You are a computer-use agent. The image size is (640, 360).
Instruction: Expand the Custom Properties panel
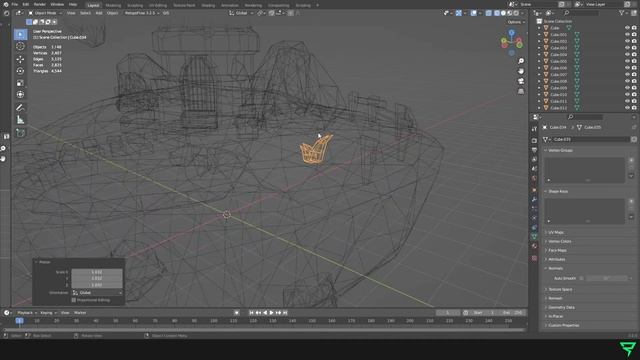tap(563, 325)
